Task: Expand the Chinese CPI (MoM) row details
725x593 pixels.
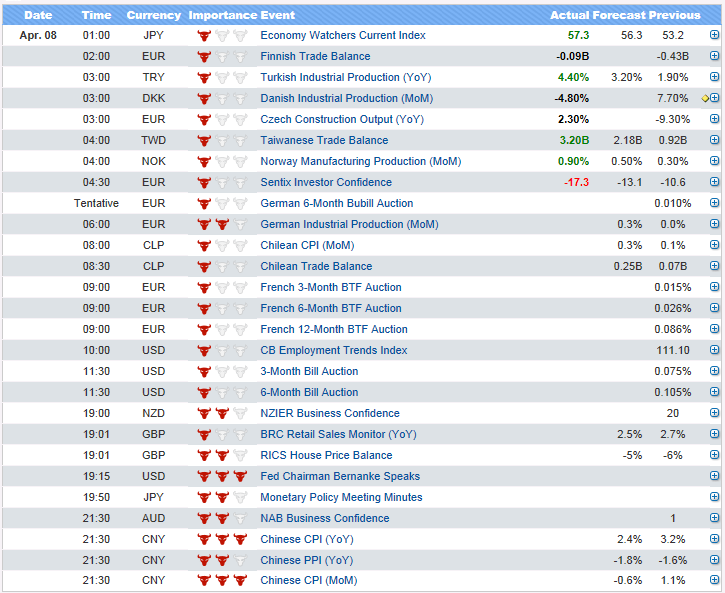Action: (714, 580)
